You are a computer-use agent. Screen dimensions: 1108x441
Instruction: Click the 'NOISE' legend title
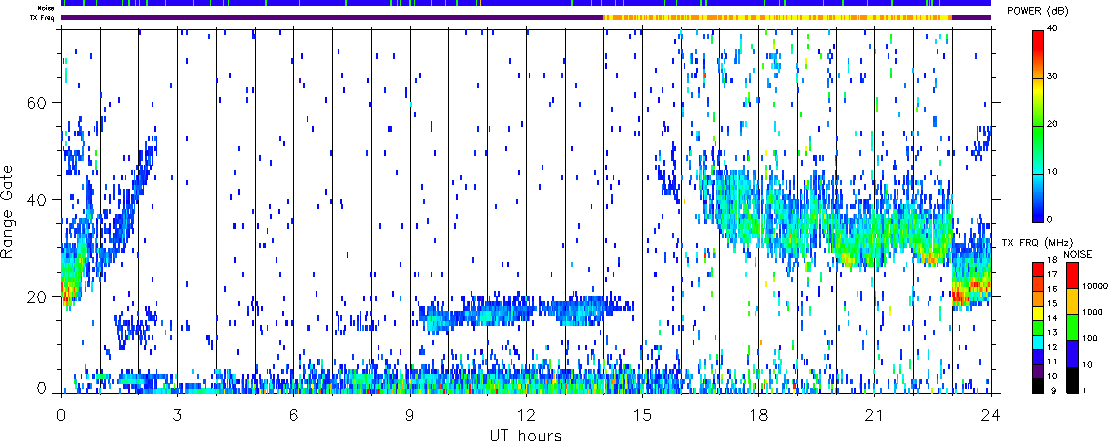[1078, 254]
